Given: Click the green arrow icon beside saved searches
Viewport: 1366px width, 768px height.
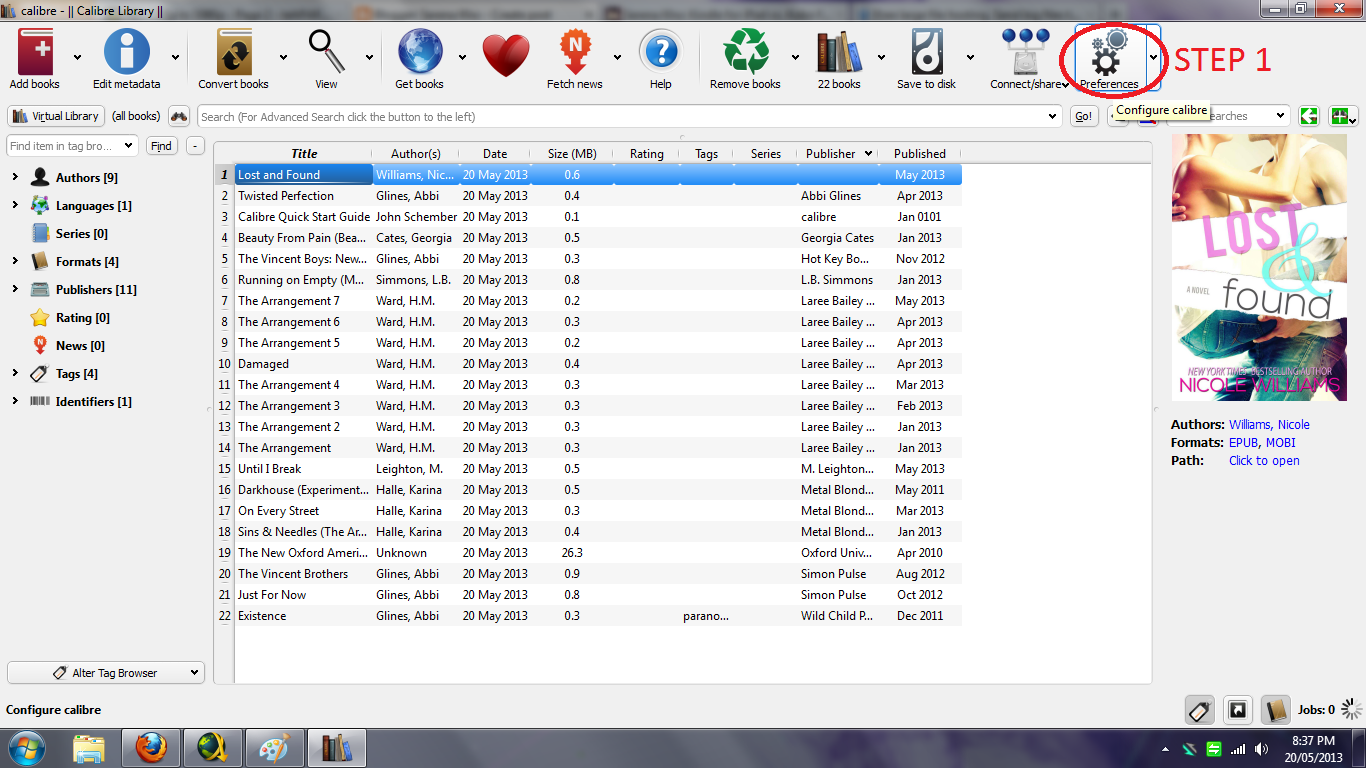Looking at the screenshot, I should click(1309, 116).
